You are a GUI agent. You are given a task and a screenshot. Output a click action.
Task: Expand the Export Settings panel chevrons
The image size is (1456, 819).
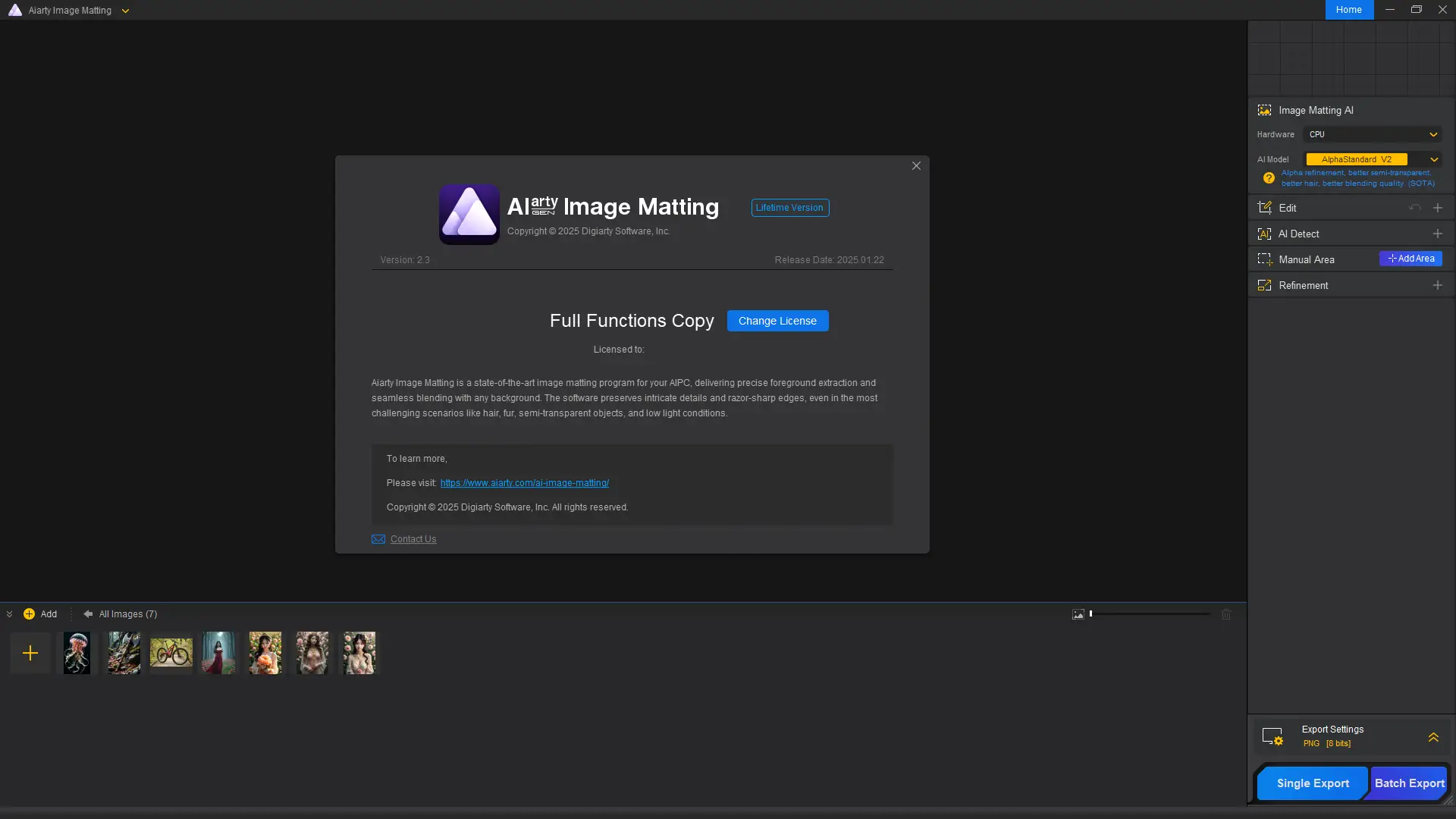[1433, 737]
